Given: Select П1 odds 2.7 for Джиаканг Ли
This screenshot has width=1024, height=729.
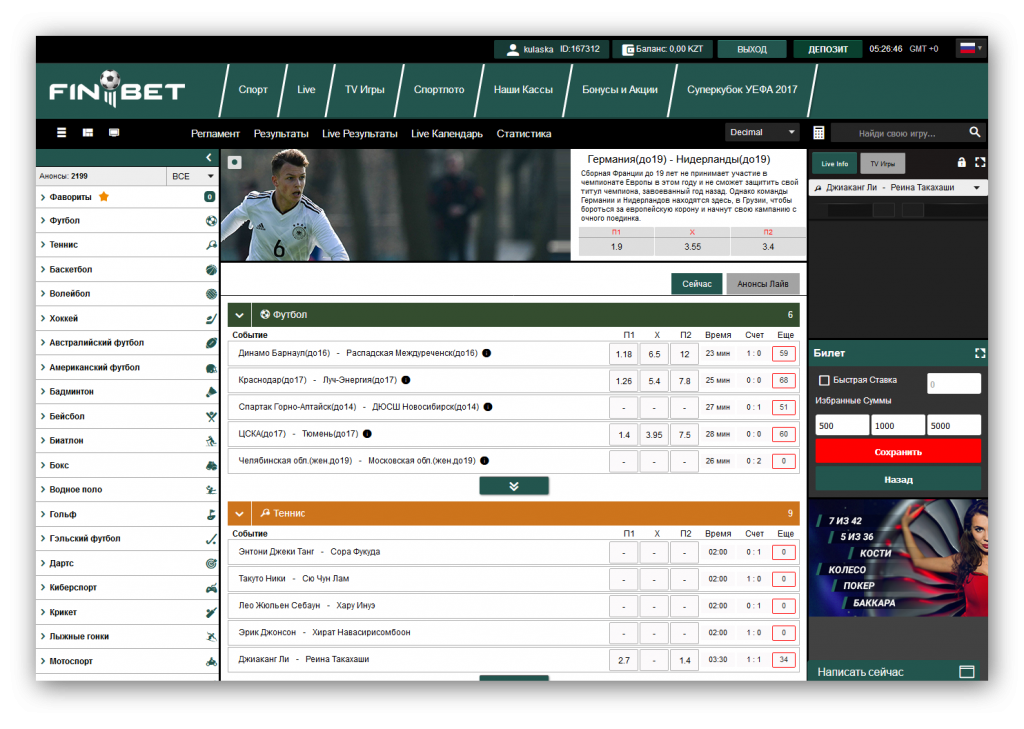Looking at the screenshot, I should (x=624, y=660).
